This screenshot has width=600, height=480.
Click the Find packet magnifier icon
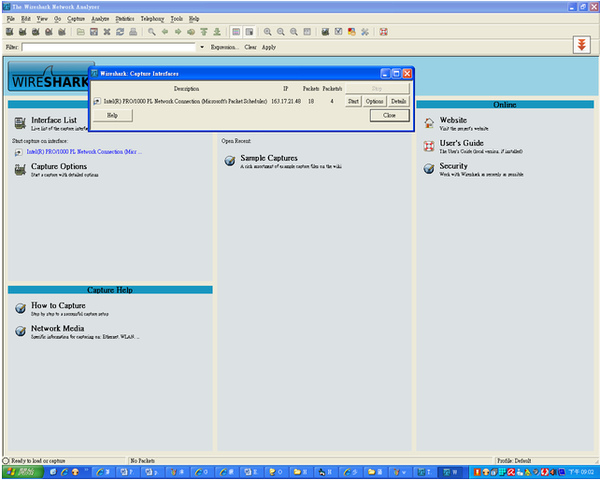(x=152, y=32)
